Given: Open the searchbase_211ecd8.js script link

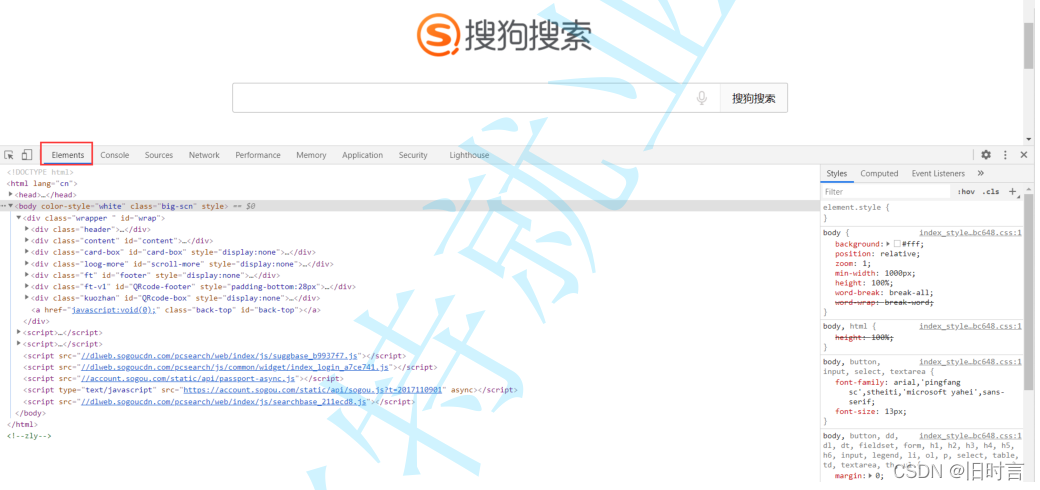Looking at the screenshot, I should coord(223,402).
